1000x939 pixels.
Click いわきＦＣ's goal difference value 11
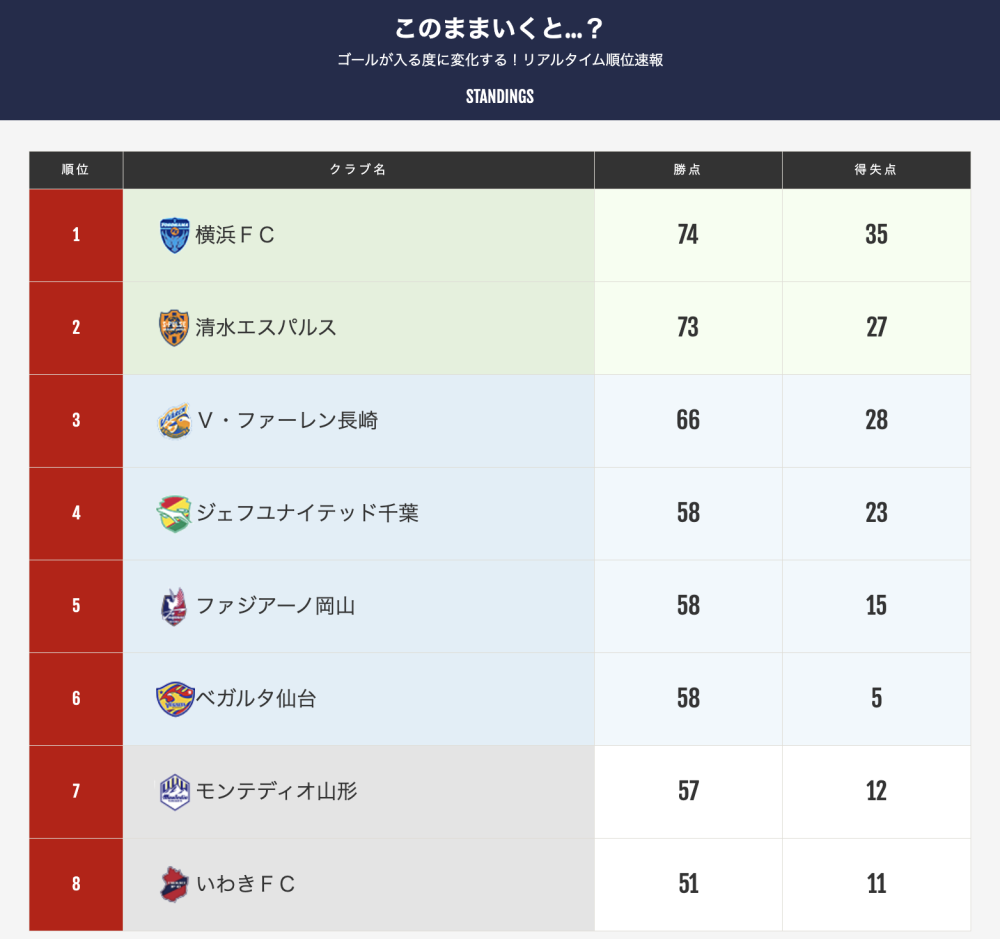(x=876, y=884)
